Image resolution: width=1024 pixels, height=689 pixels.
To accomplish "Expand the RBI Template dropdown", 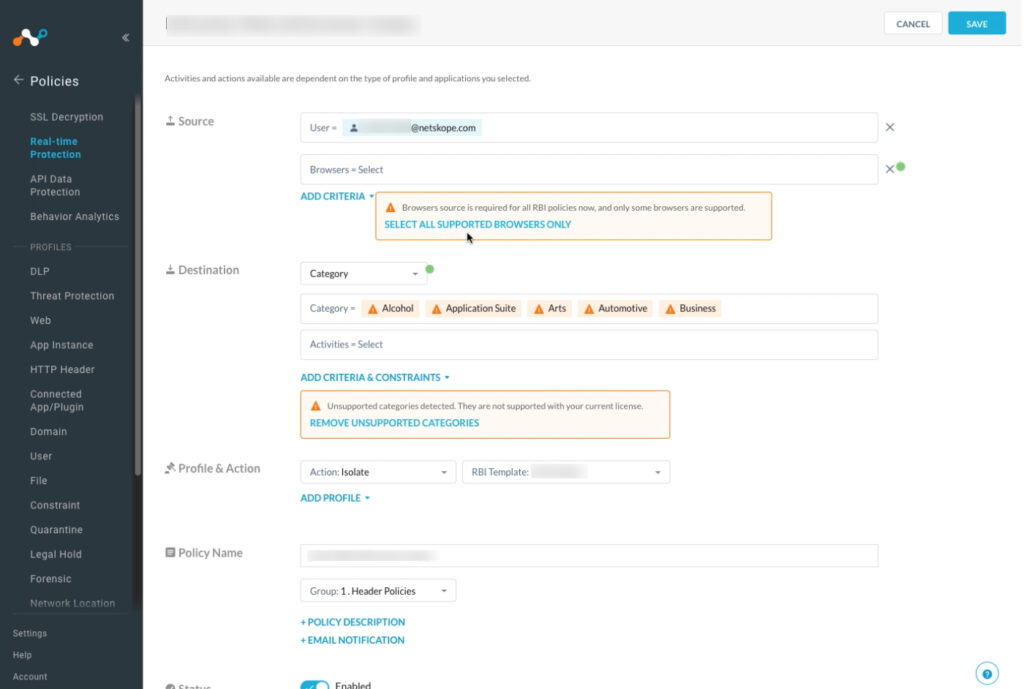I will click(x=565, y=472).
